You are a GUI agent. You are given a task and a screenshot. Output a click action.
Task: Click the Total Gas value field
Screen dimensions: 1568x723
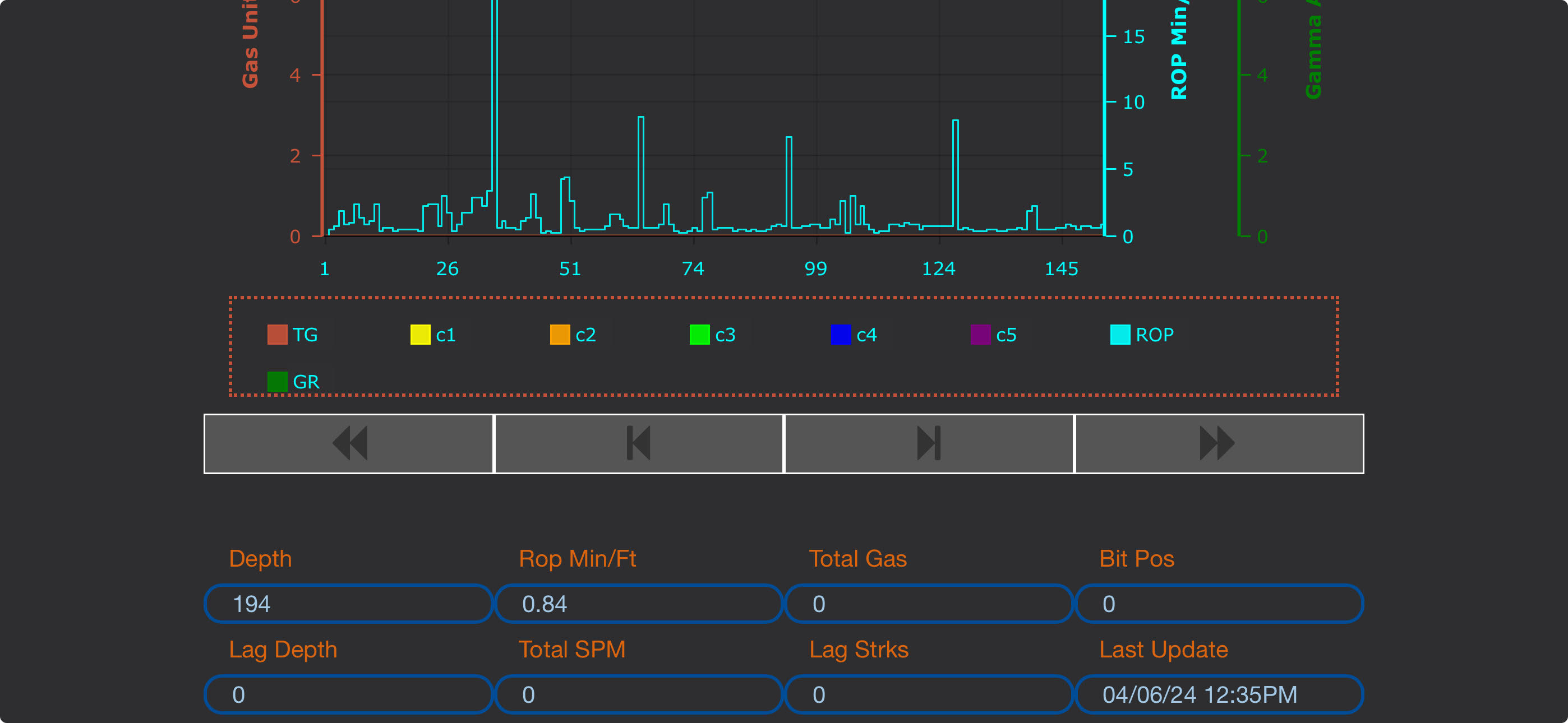[929, 604]
